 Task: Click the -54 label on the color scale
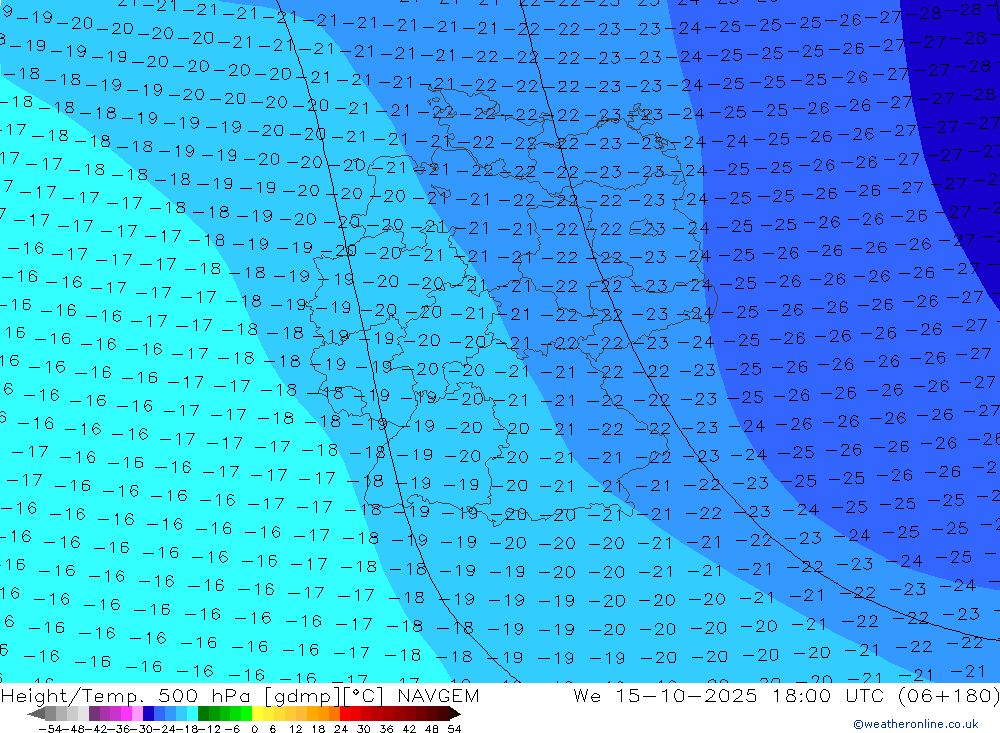coord(51,729)
